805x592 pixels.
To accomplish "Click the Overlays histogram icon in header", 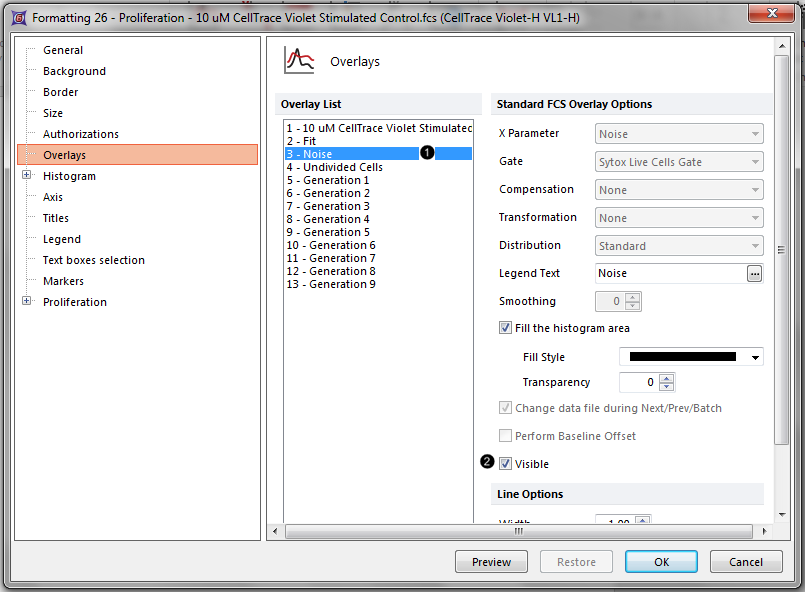I will click(299, 61).
